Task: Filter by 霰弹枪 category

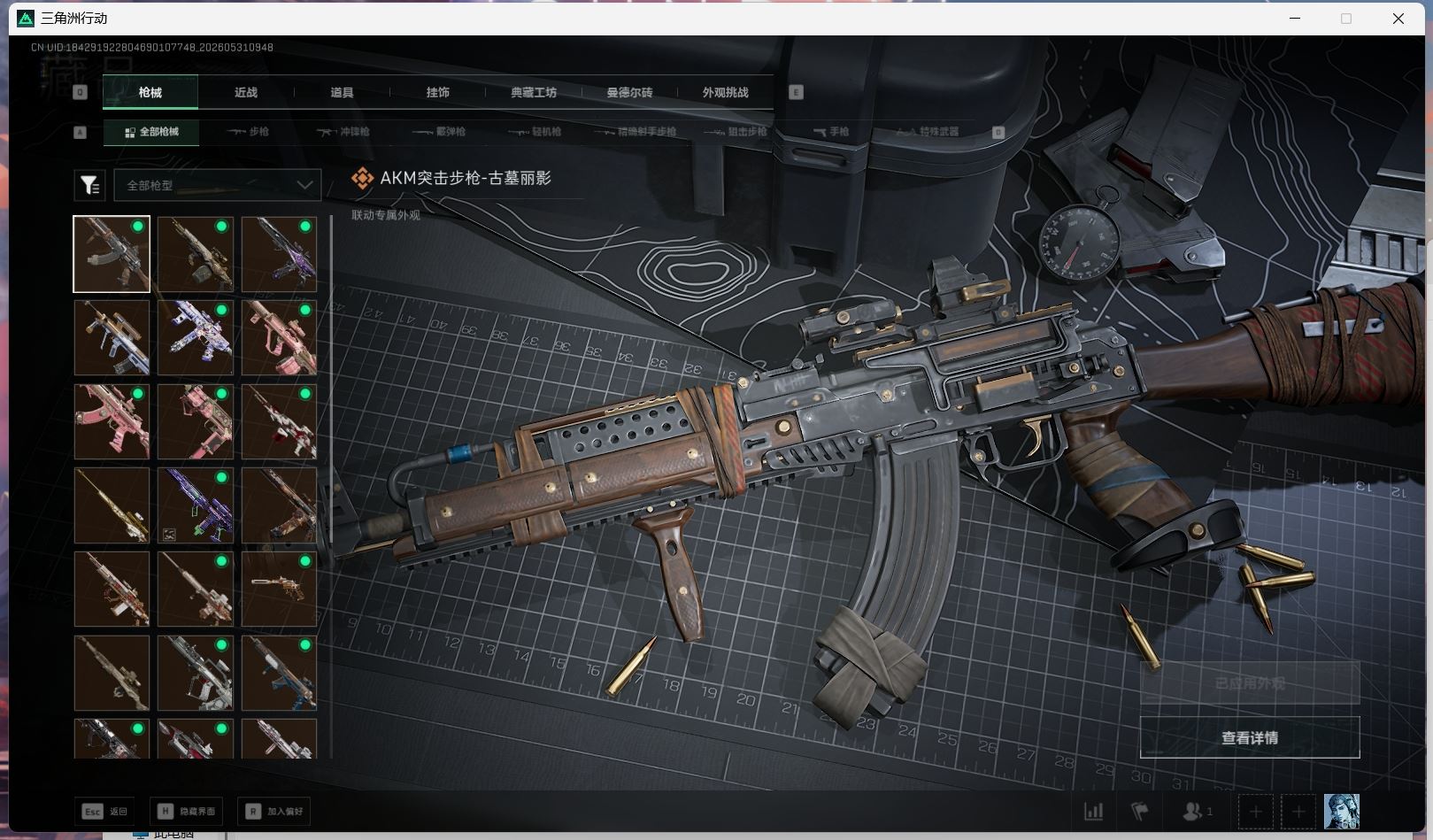Action: tap(440, 132)
